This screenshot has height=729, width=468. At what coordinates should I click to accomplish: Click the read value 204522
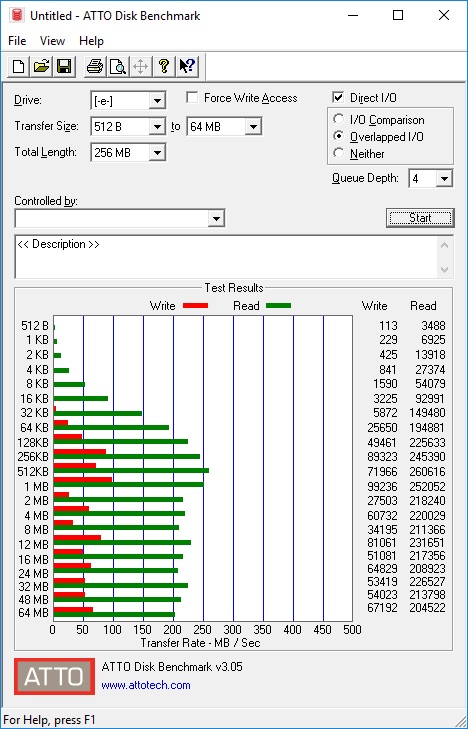427,608
